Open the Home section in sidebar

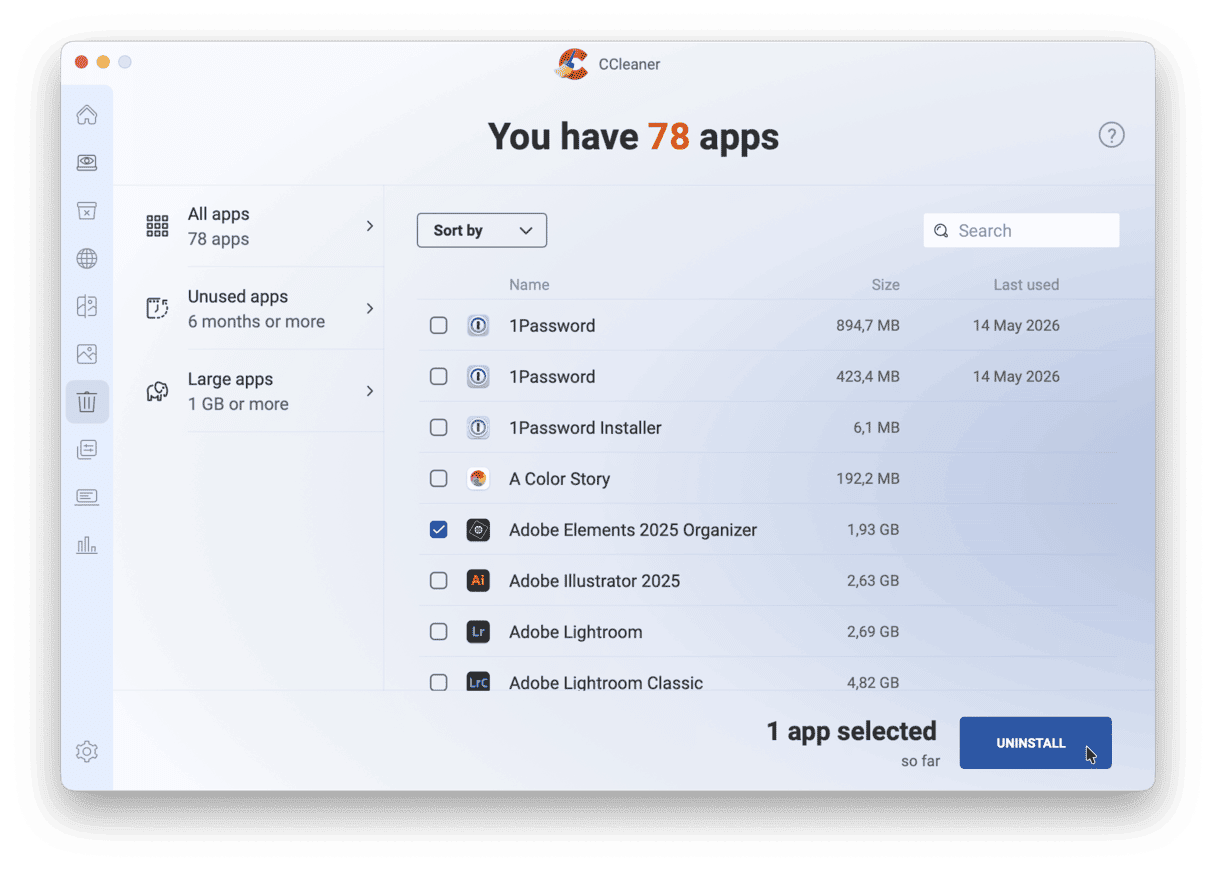pyautogui.click(x=87, y=115)
